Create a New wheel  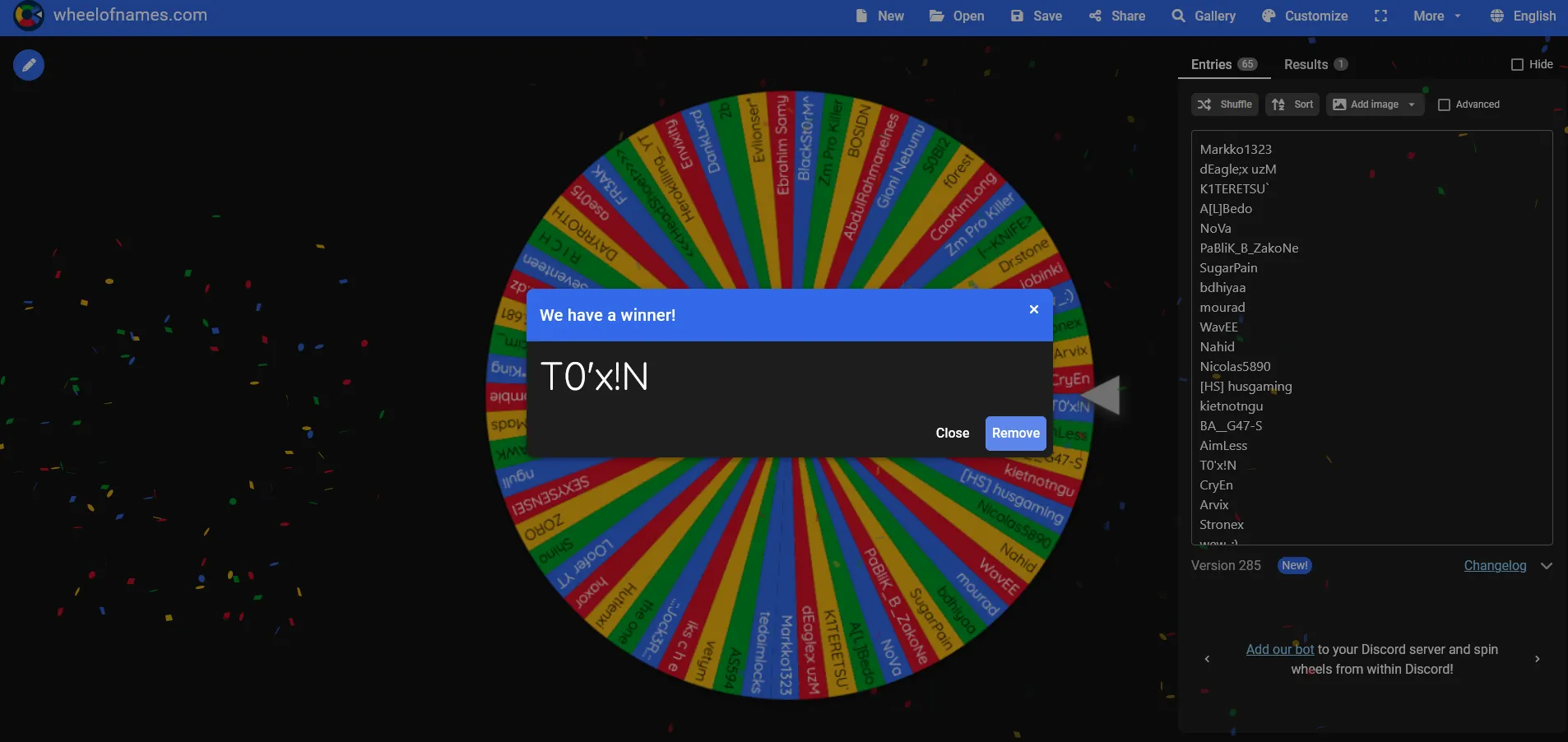click(879, 16)
